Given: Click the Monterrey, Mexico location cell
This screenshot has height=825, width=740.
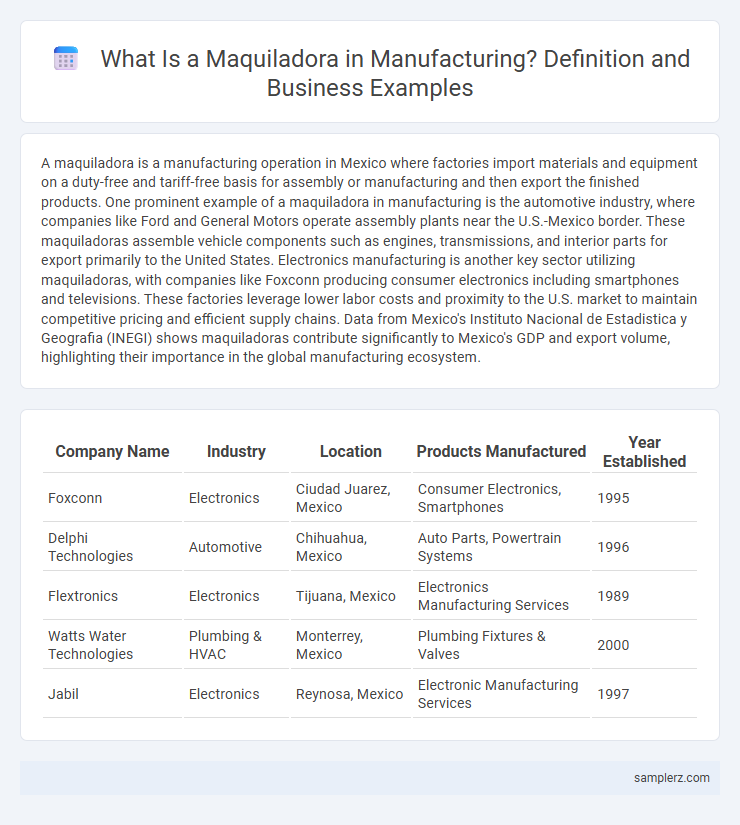Looking at the screenshot, I should [351, 645].
